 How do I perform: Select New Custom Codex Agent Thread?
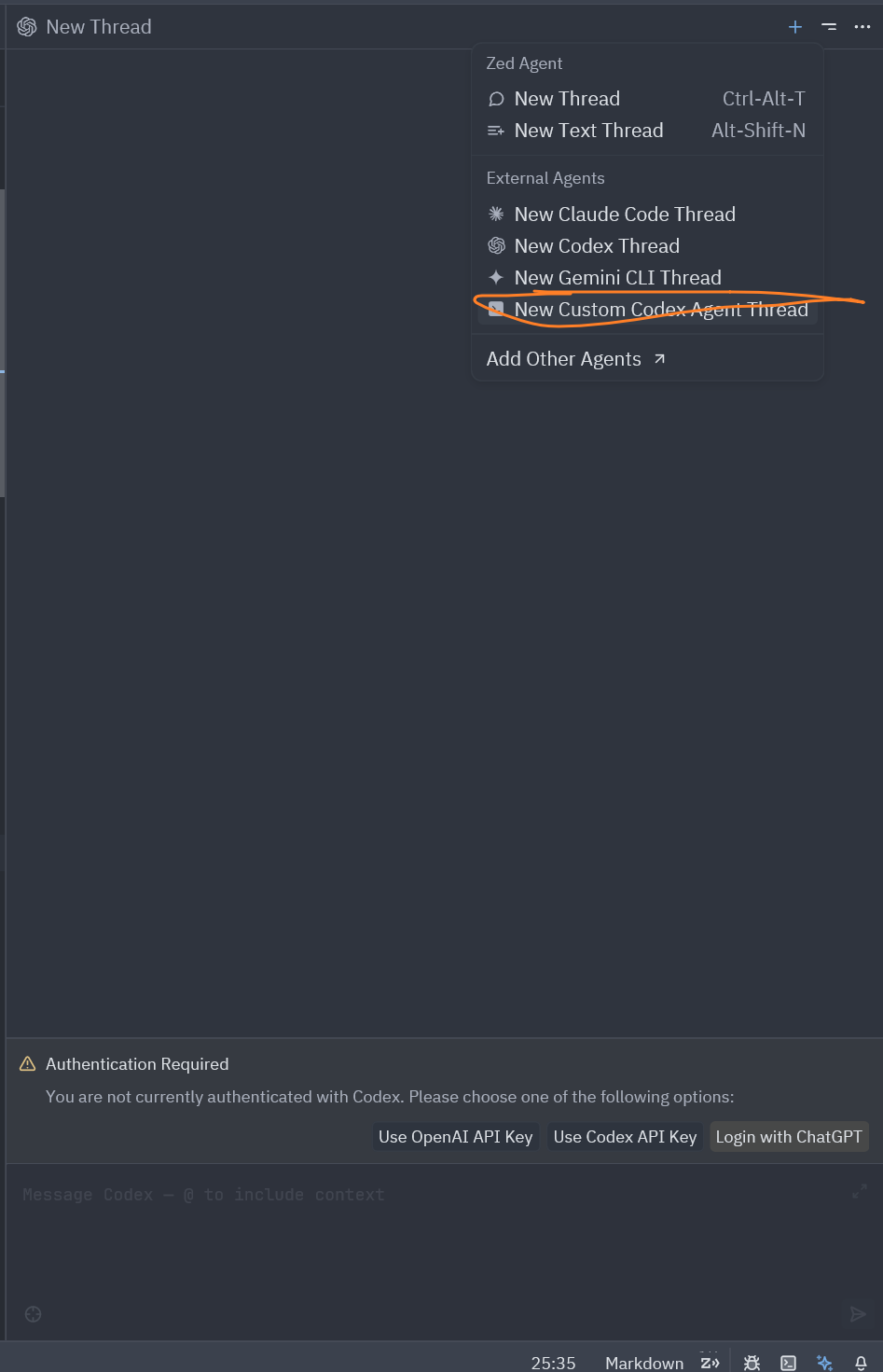click(660, 310)
